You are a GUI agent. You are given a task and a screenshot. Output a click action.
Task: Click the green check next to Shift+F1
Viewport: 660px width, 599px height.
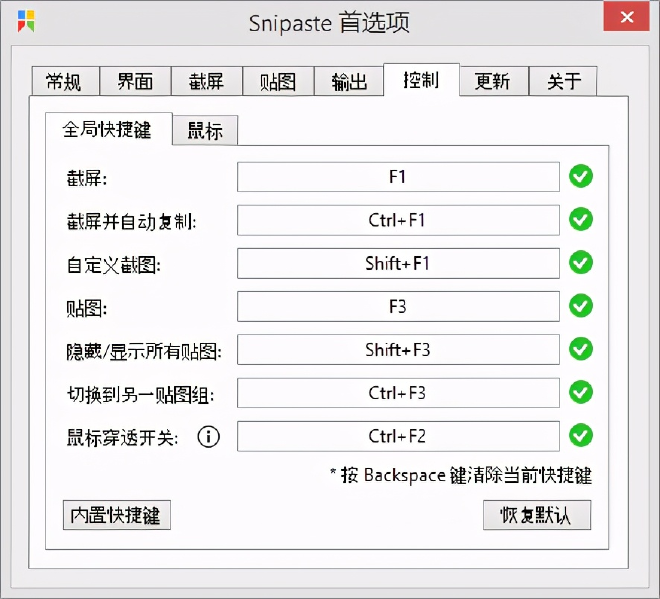581,263
